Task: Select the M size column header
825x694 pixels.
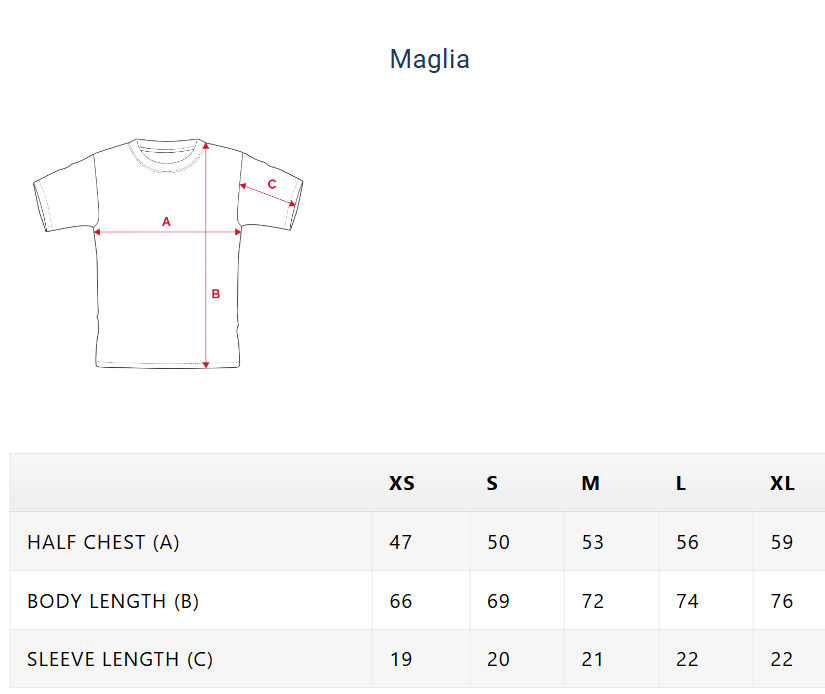Action: click(x=590, y=483)
